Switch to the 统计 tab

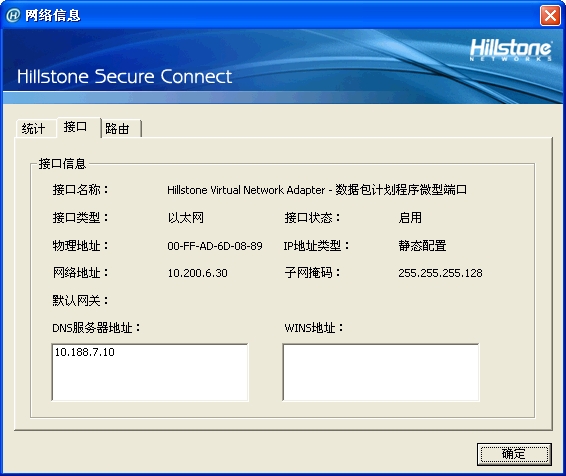pos(35,128)
